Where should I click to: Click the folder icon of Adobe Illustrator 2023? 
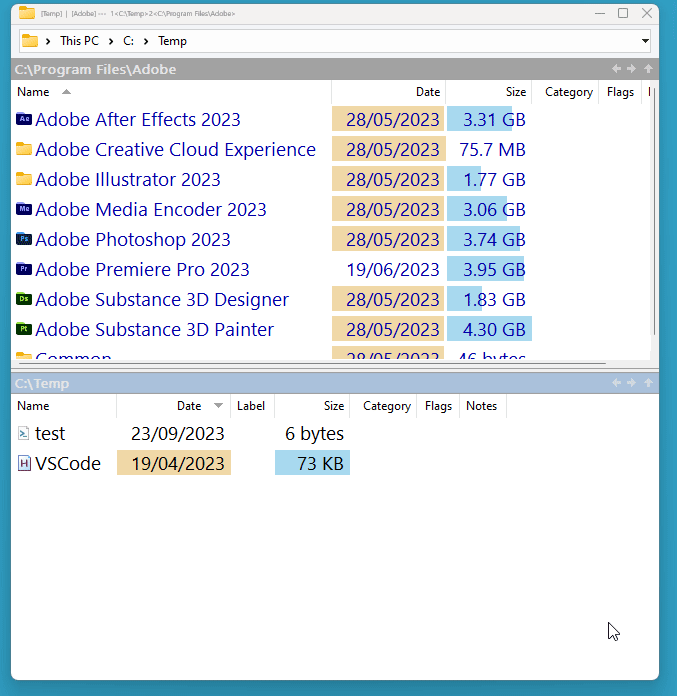point(24,179)
